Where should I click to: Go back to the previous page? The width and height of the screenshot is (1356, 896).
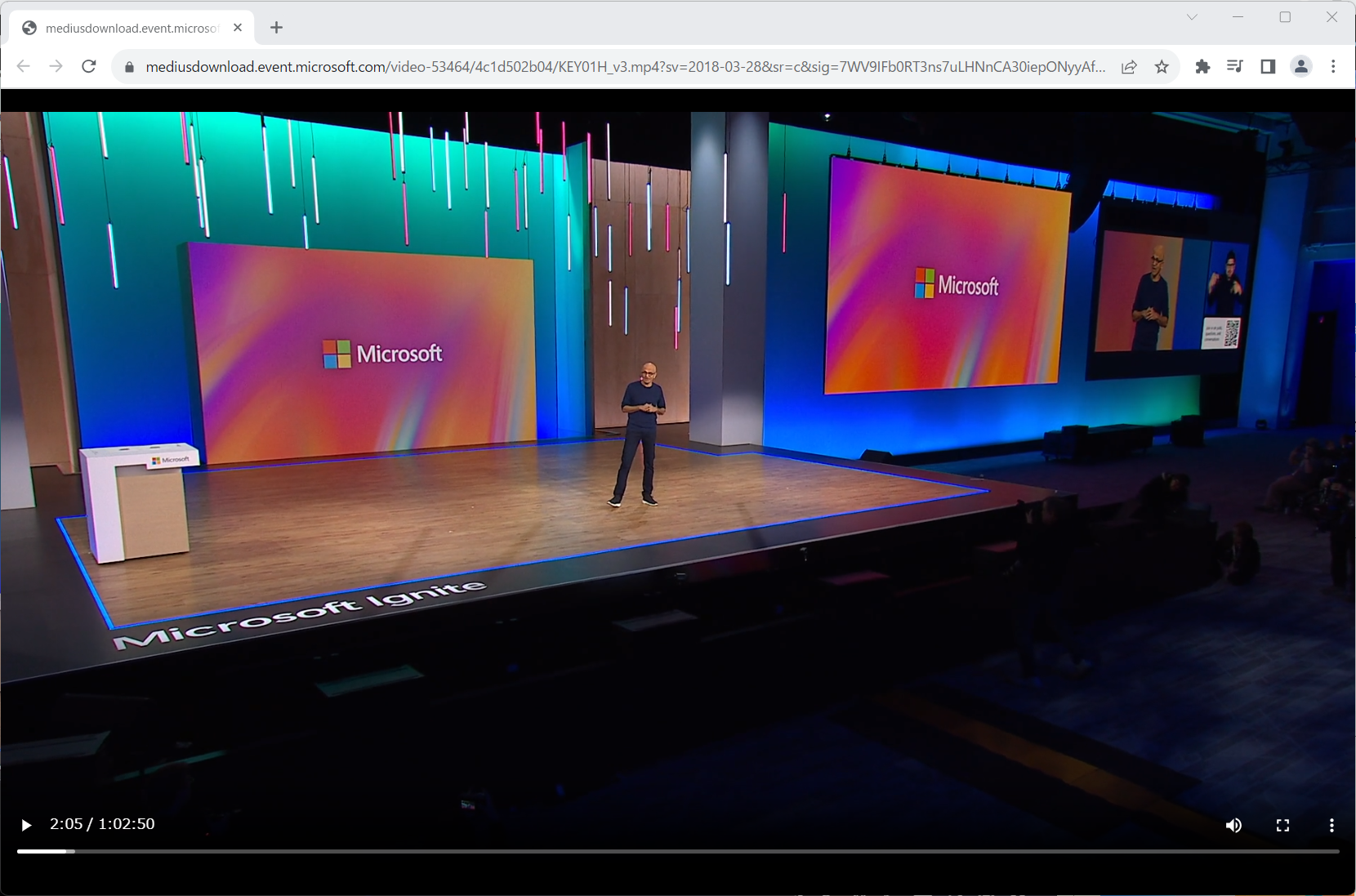click(24, 66)
